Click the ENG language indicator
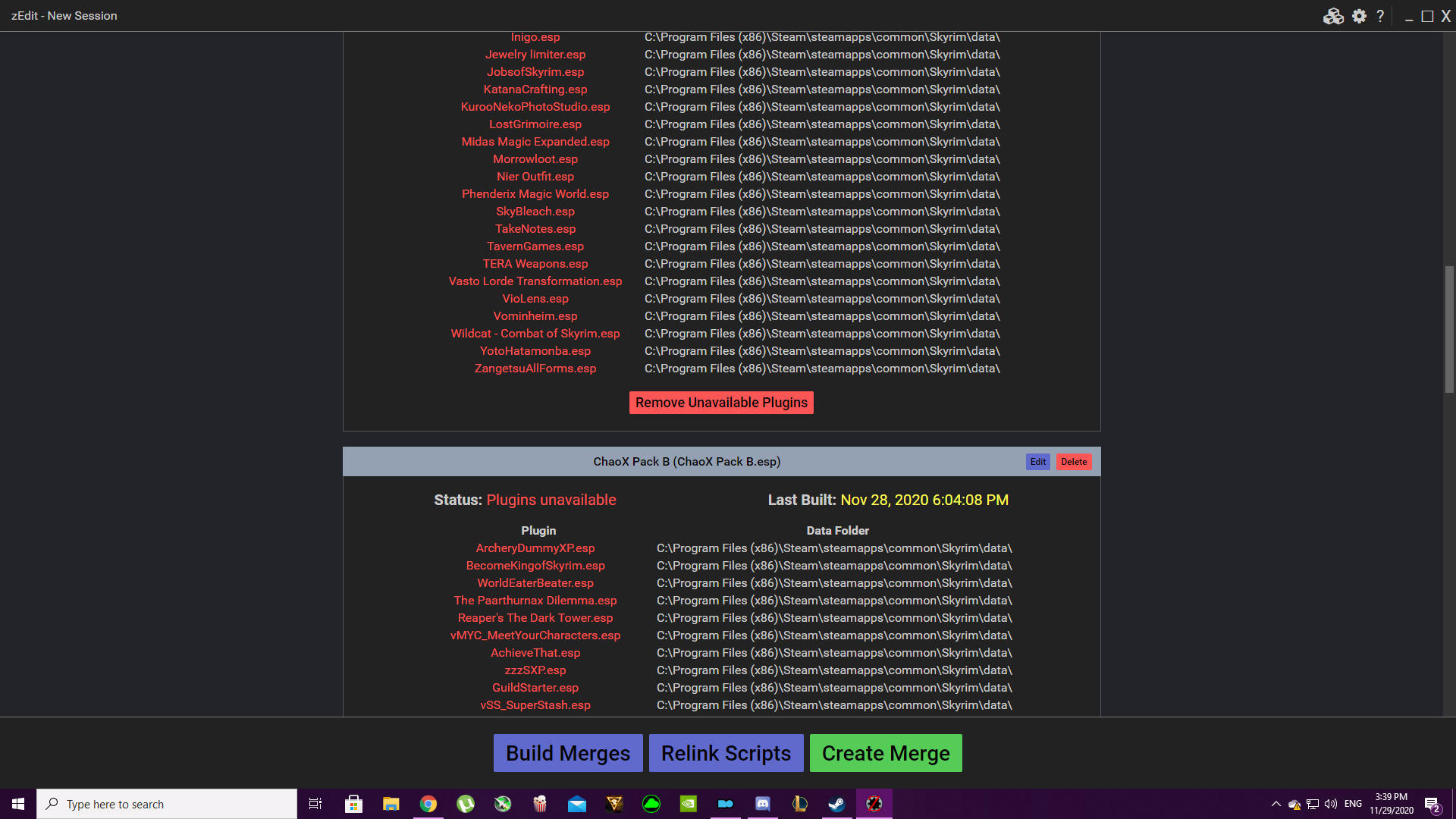1456x819 pixels. [x=1353, y=804]
